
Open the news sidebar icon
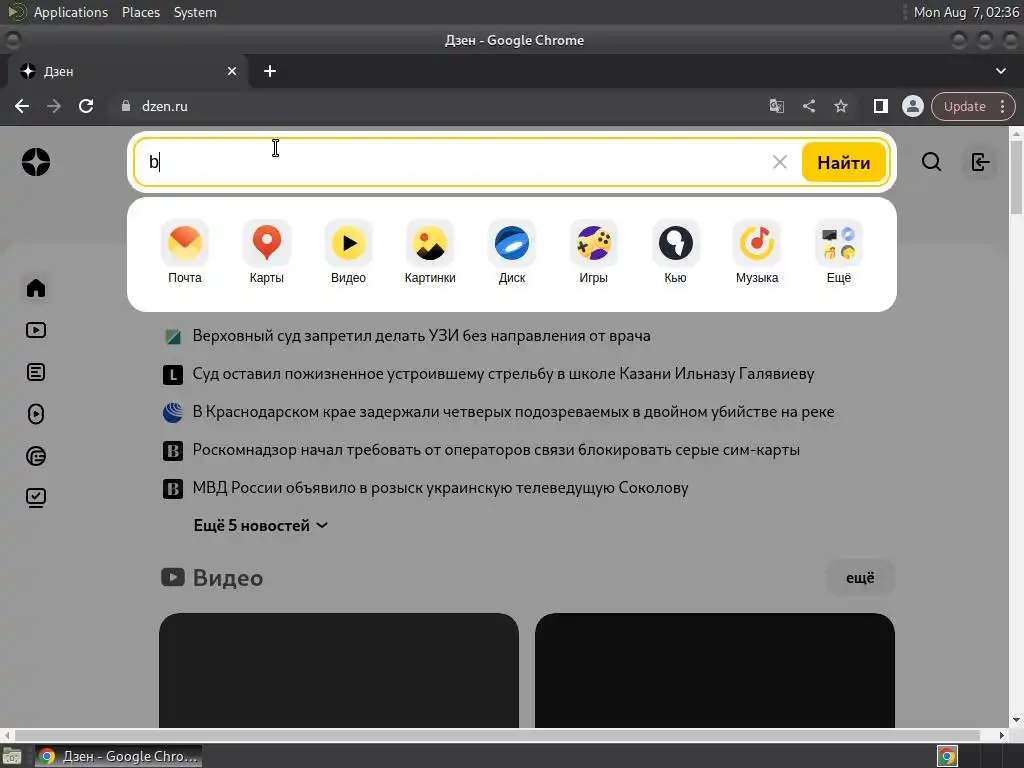coord(36,456)
